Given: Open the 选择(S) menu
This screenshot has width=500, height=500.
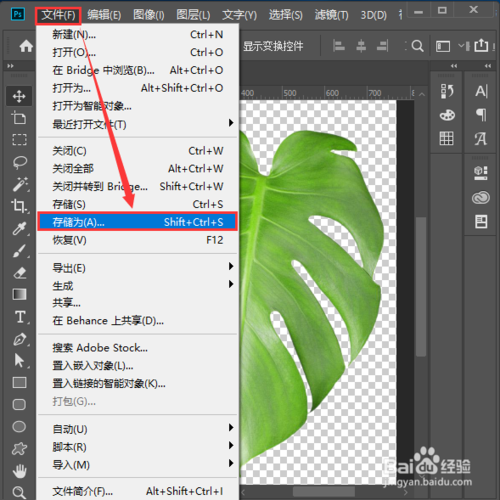Looking at the screenshot, I should (286, 15).
